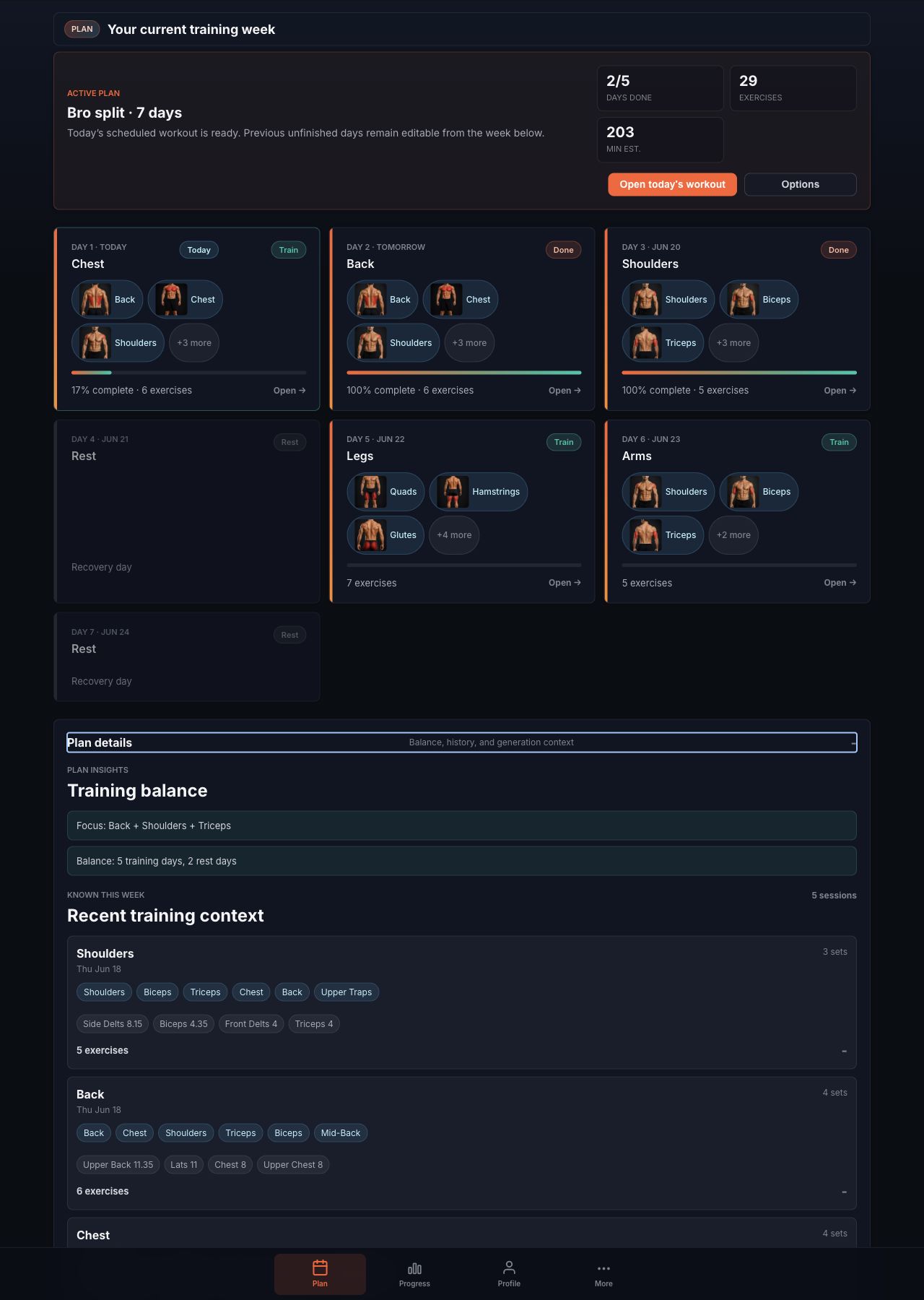Viewport: 924px width, 1300px height.
Task: Click the Day 3 Shoulders progress bar
Action: click(739, 373)
